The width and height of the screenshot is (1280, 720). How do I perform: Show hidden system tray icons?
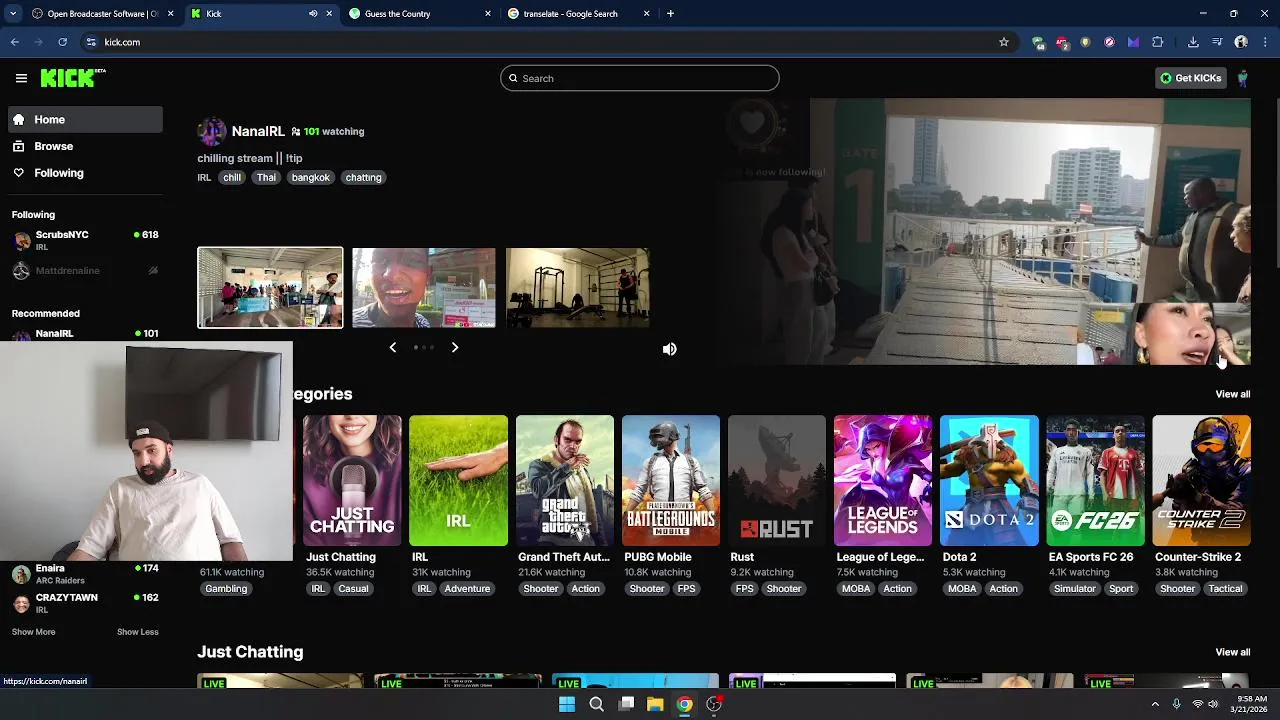(1155, 704)
